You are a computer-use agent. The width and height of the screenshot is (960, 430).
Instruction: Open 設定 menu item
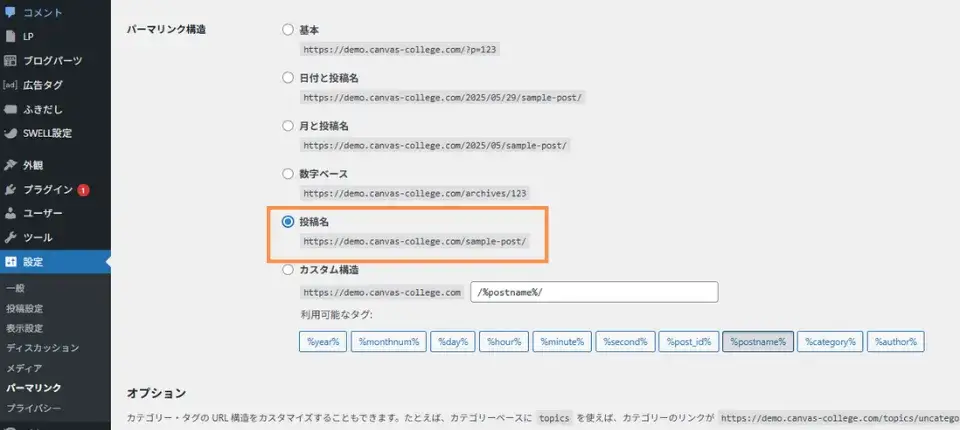(55, 262)
